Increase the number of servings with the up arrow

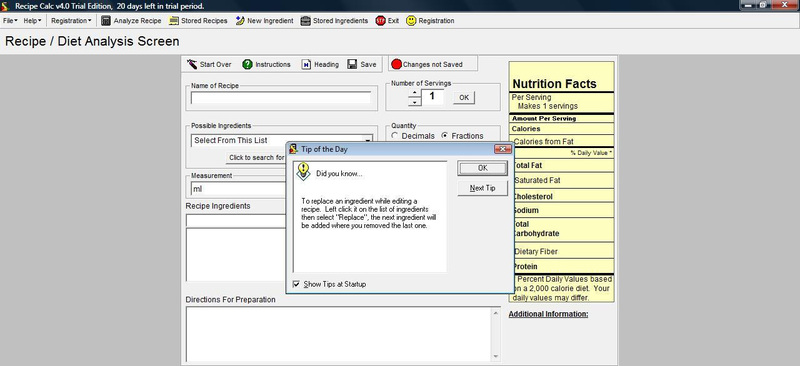[x=415, y=93]
